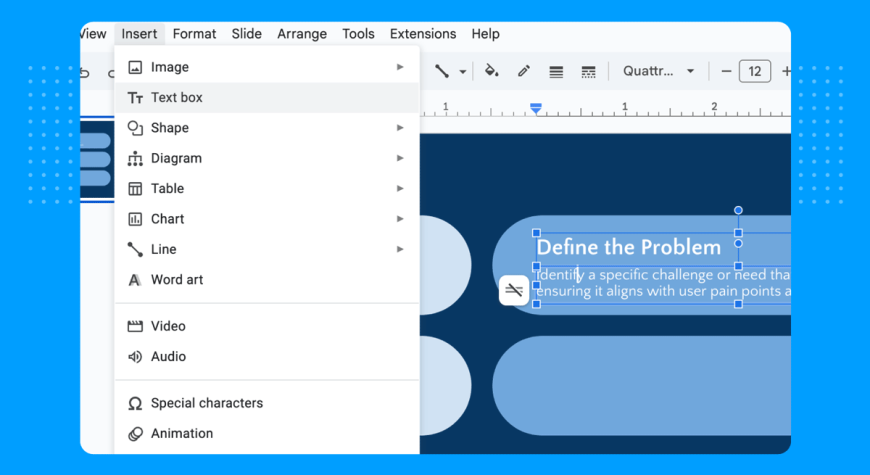The height and width of the screenshot is (475, 870).
Task: Click the Line icon in menu
Action: click(135, 249)
